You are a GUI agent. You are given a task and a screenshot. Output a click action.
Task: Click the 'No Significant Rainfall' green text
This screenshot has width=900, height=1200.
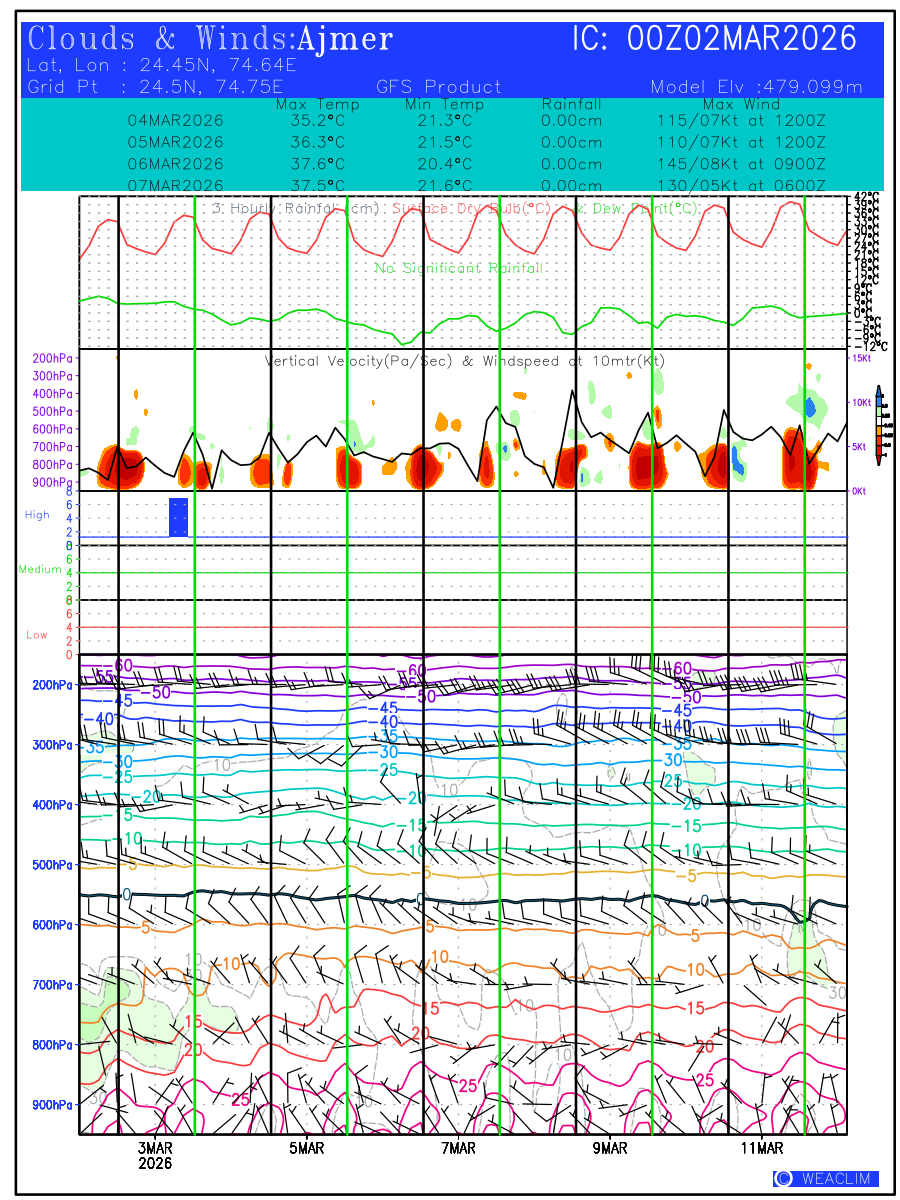pos(459,268)
